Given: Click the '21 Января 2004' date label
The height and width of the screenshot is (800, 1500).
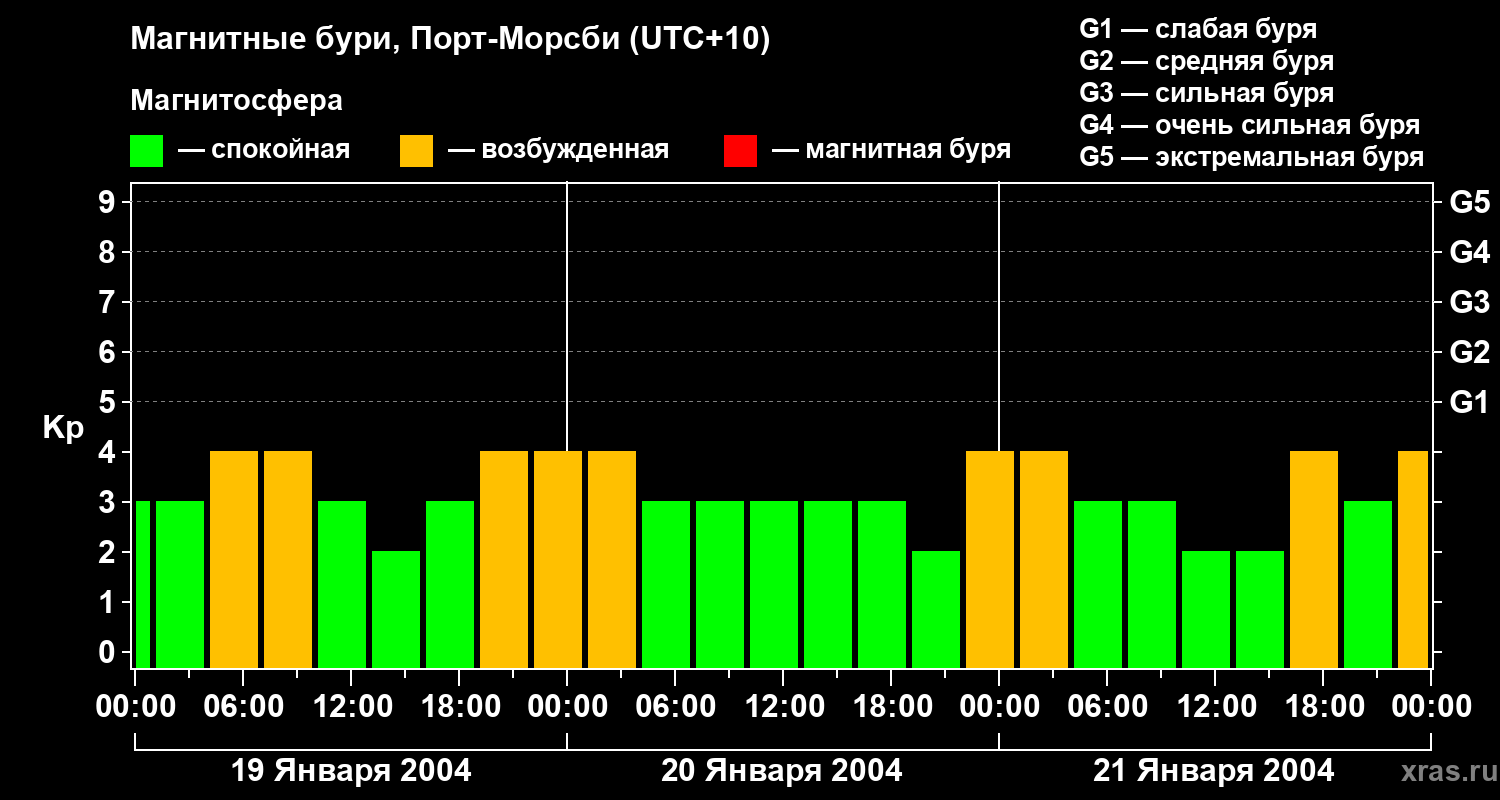Looking at the screenshot, I should tap(1214, 771).
